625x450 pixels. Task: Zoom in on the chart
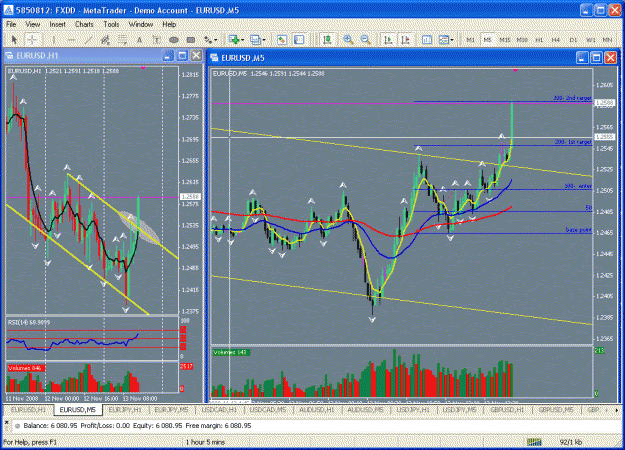click(348, 39)
